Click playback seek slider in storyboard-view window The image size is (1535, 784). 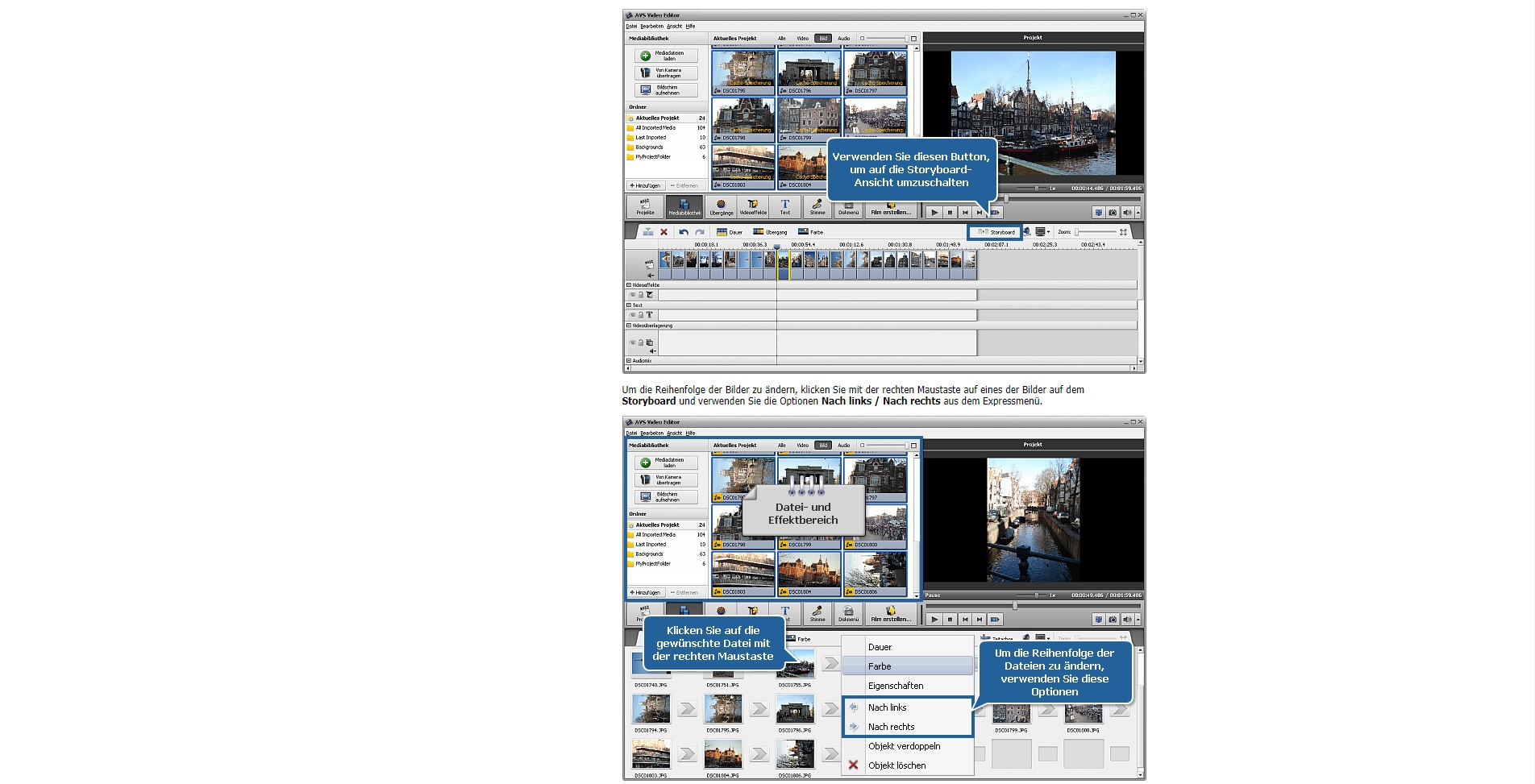(1033, 605)
